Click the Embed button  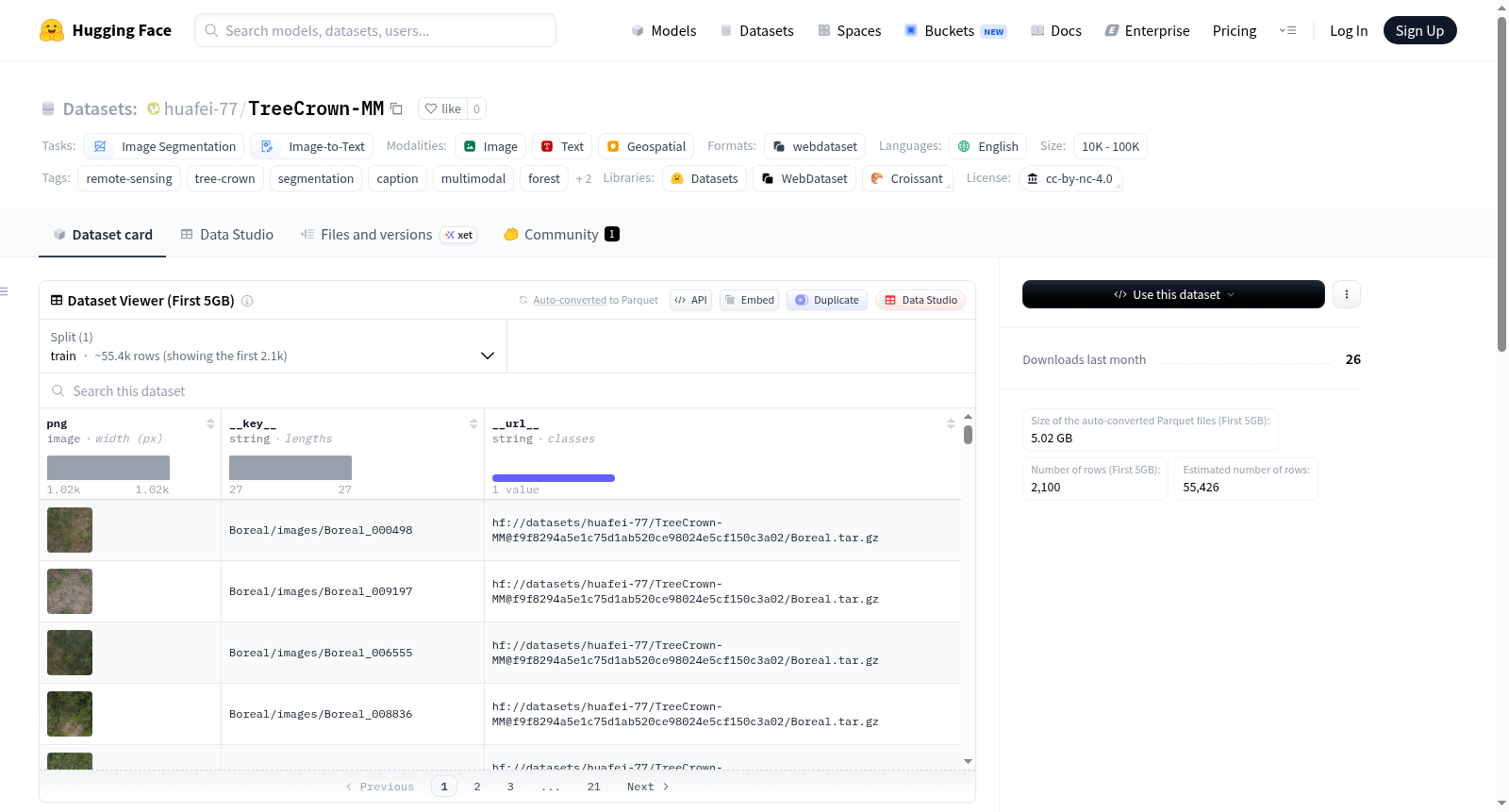[x=749, y=300]
